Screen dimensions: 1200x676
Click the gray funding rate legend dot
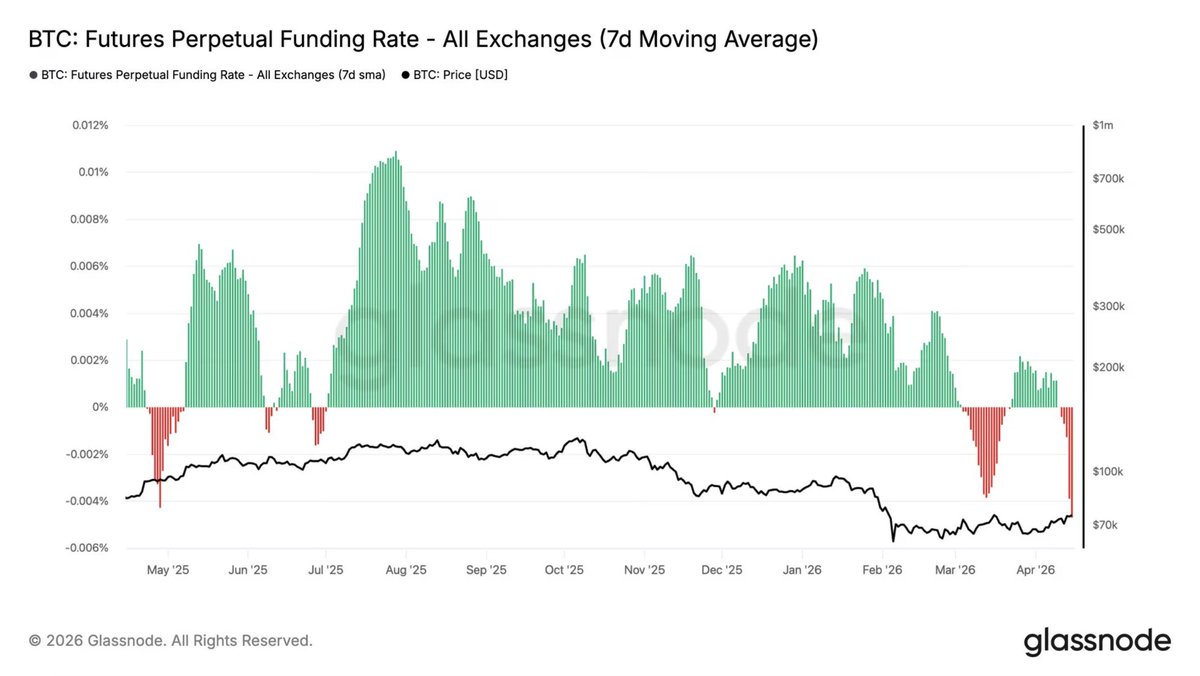click(33, 75)
